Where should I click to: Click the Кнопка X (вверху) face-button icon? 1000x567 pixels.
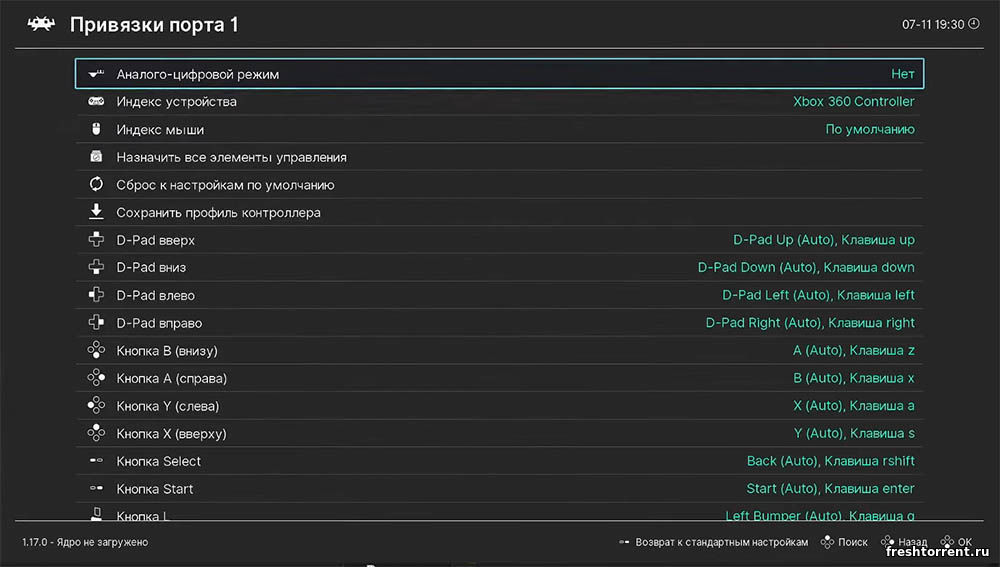(x=96, y=433)
